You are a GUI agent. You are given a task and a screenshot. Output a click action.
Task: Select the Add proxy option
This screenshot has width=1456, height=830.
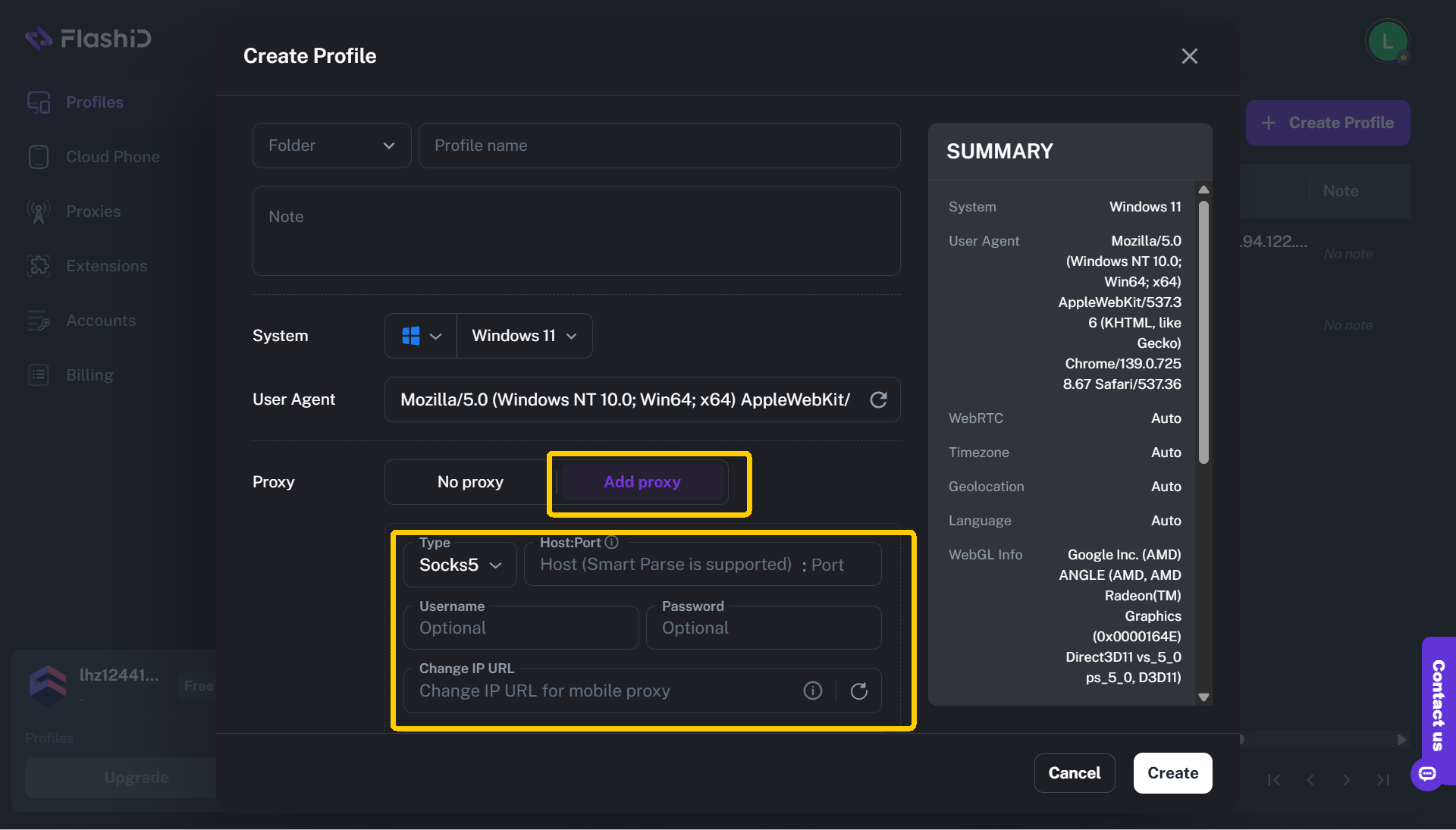tap(642, 482)
